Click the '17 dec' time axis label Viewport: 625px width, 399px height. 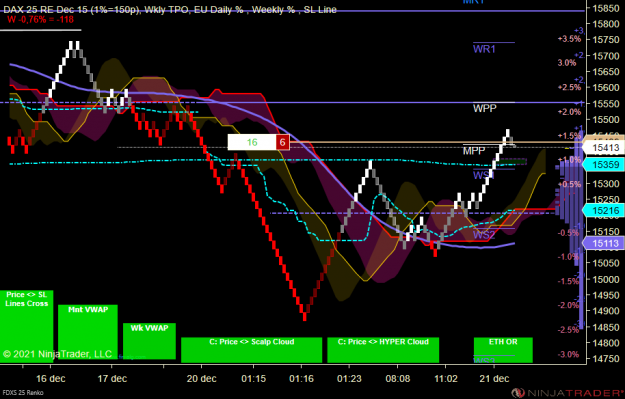click(112, 378)
